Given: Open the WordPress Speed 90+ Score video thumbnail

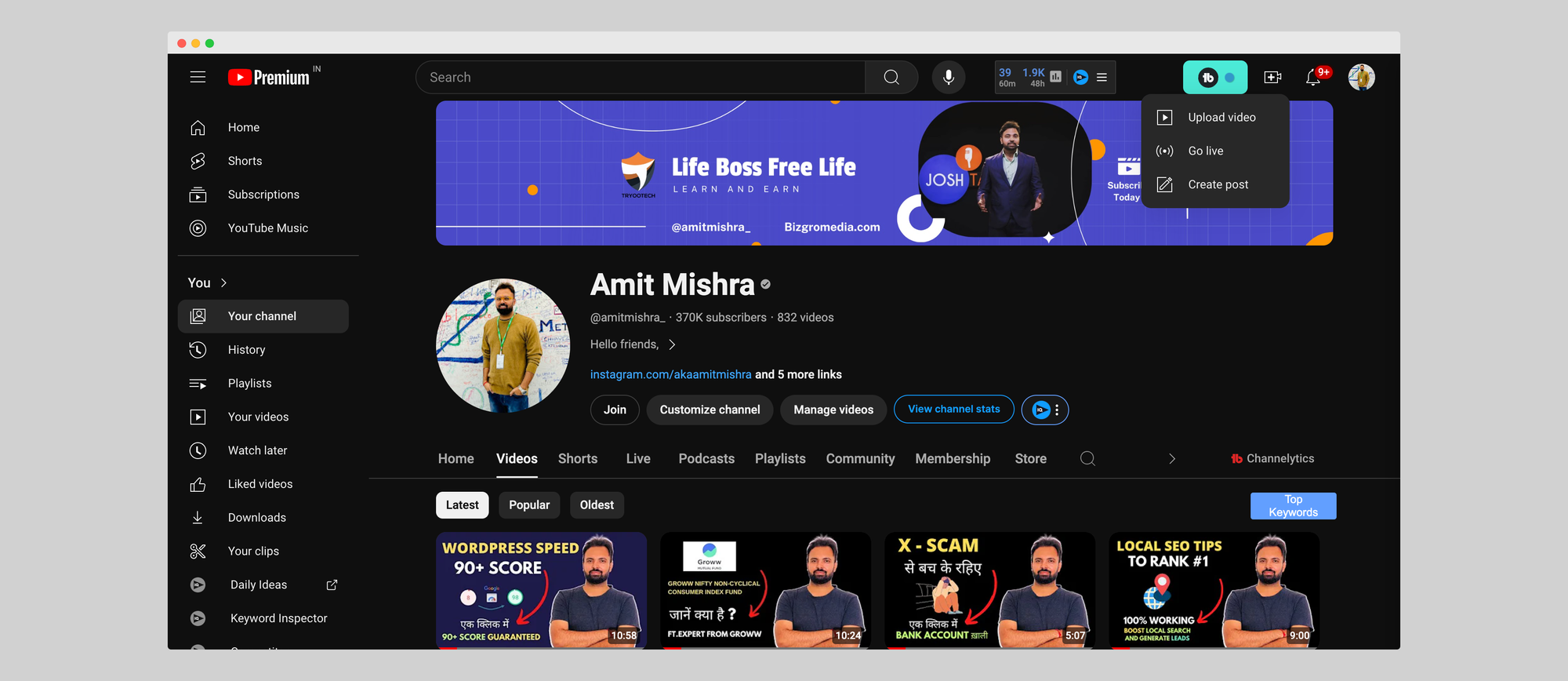Looking at the screenshot, I should tap(541, 590).
